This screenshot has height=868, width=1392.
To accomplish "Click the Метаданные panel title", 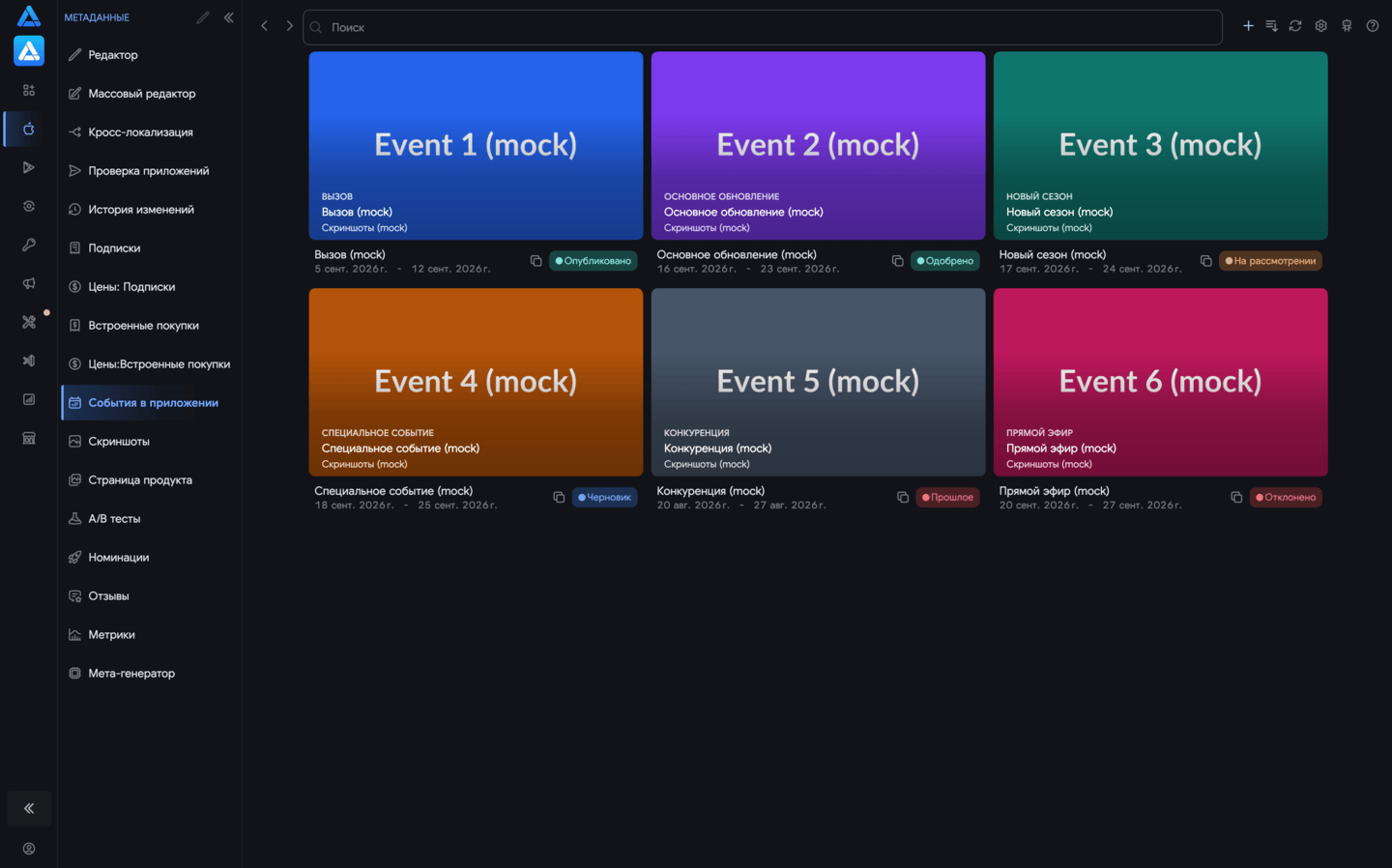I will coord(97,17).
